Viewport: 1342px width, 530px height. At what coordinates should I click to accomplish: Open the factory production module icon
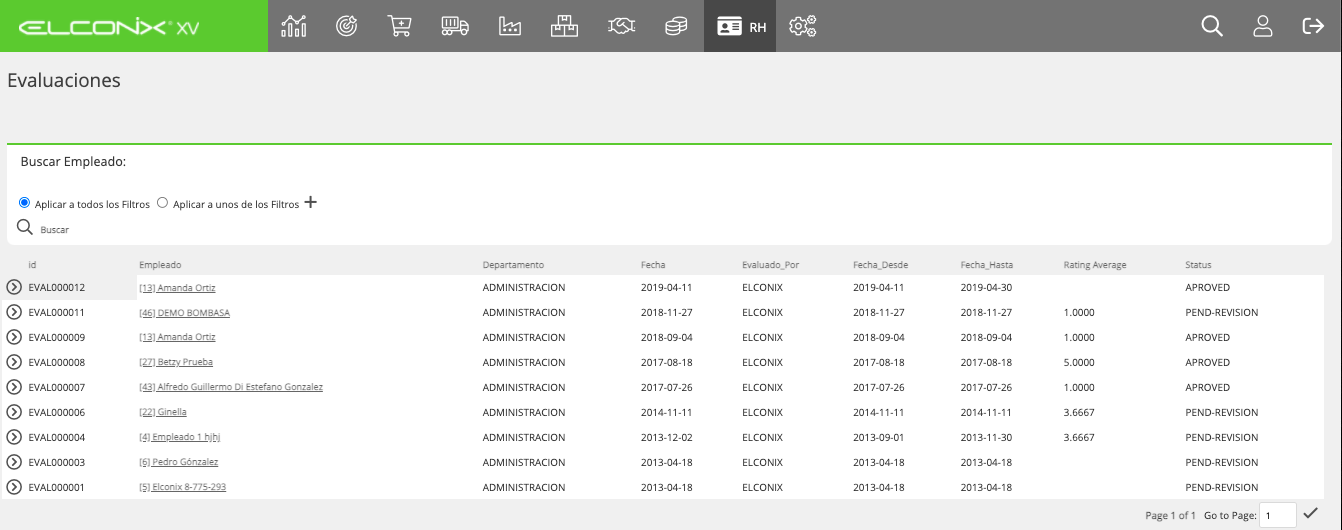click(x=510, y=26)
